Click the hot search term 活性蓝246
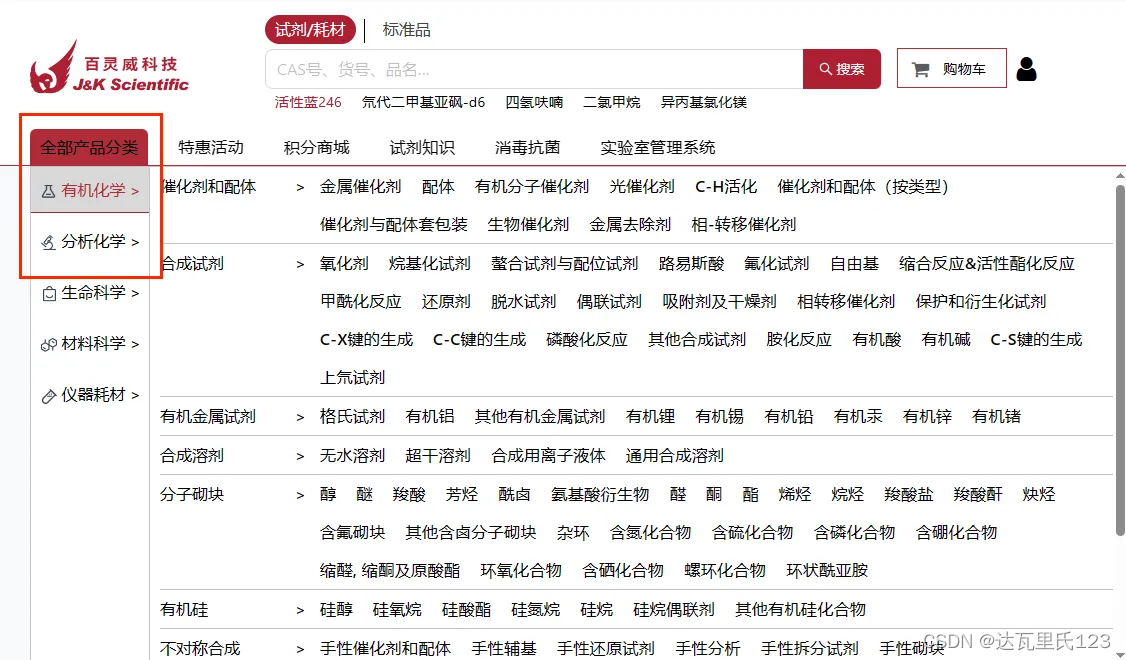 (308, 102)
